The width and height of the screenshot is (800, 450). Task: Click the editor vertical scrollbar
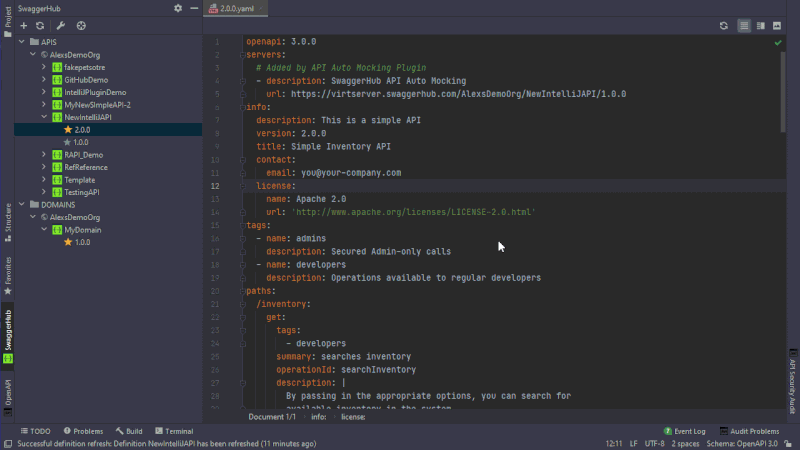pos(783,92)
